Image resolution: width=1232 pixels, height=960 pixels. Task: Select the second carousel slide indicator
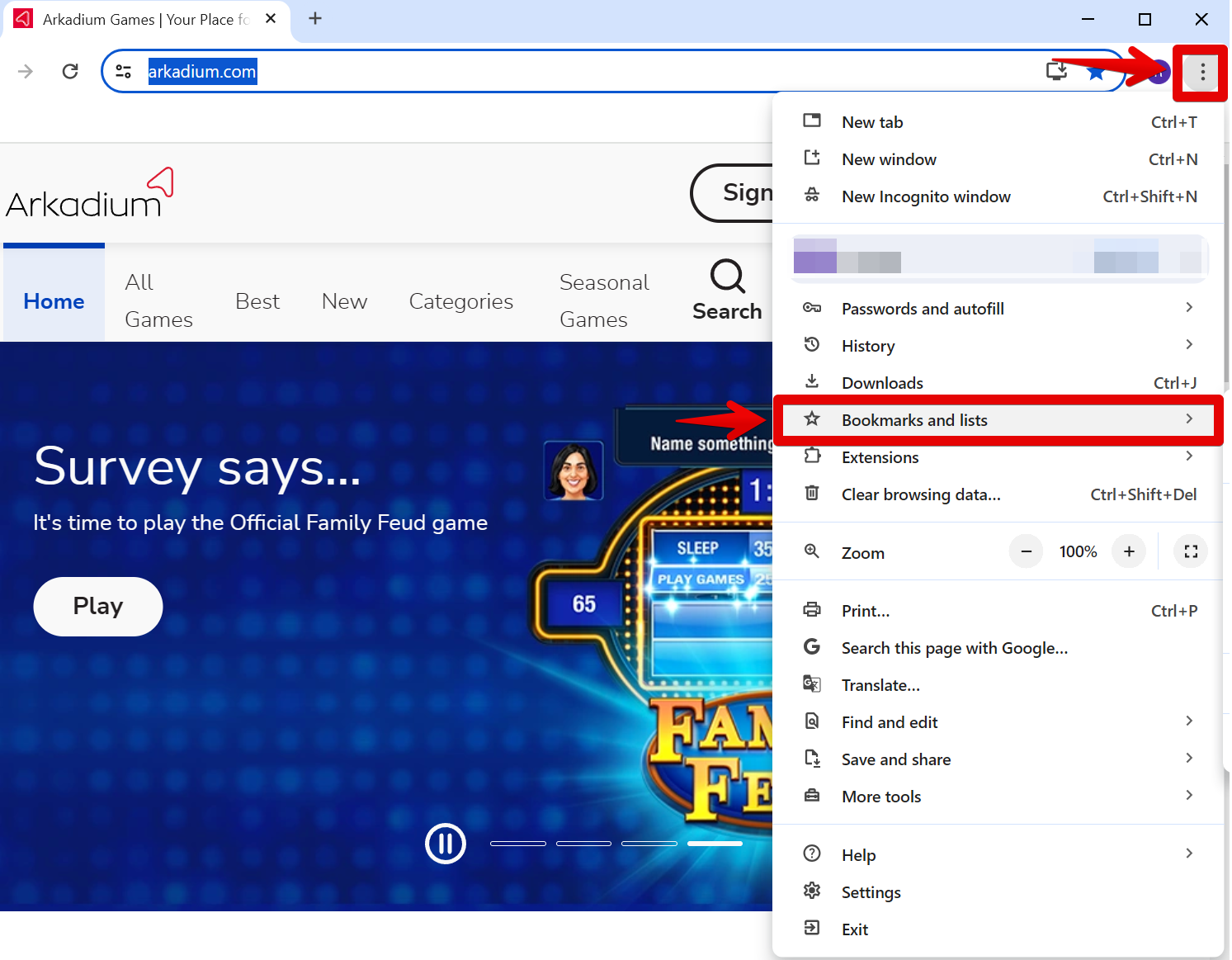(583, 844)
